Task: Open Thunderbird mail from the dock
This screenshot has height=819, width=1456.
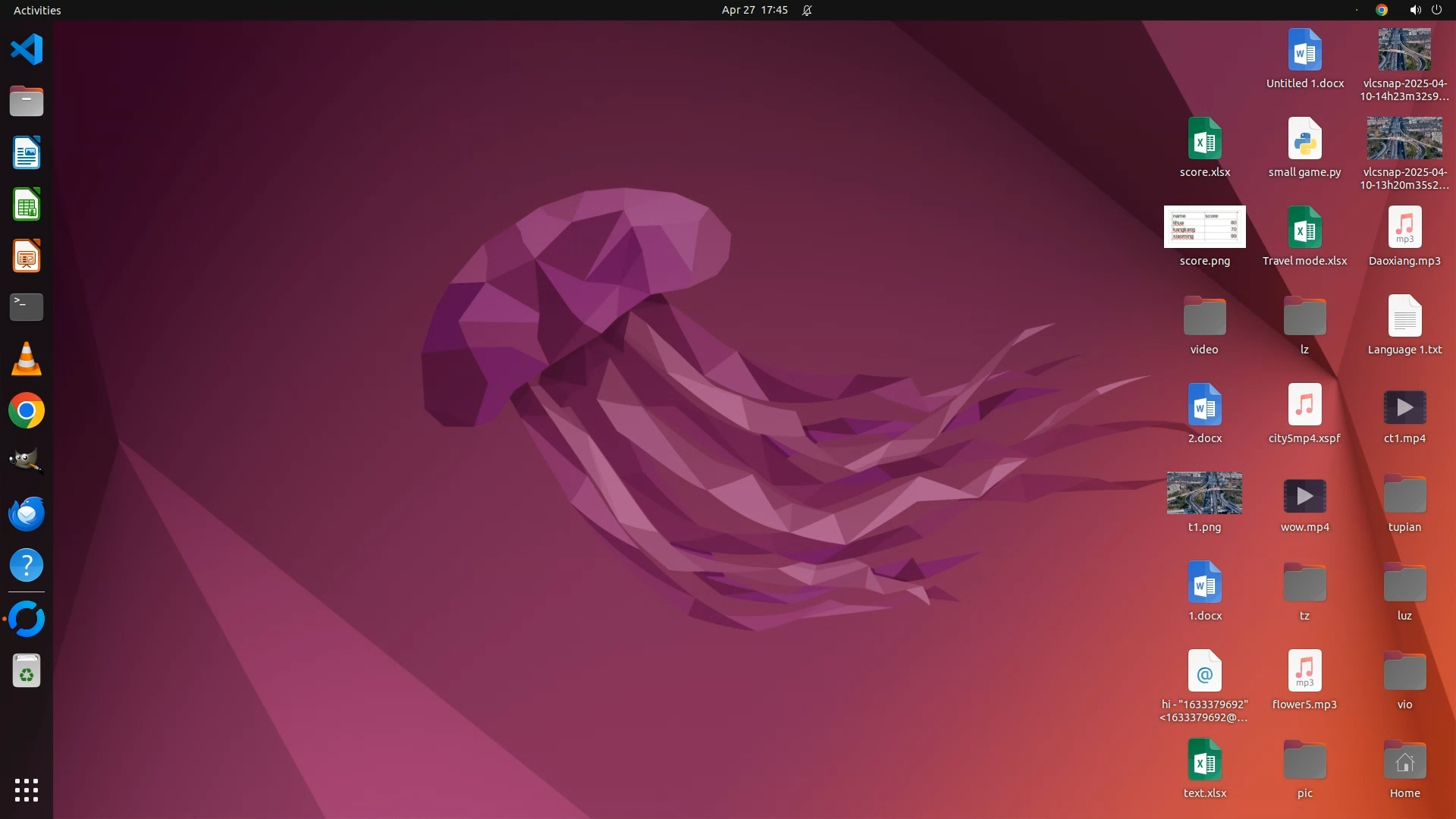Action: click(27, 513)
